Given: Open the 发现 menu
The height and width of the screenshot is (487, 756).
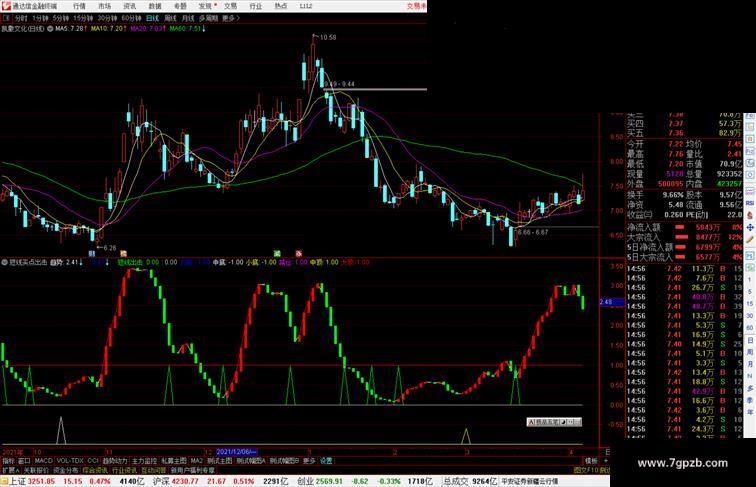Looking at the screenshot, I should [205, 6].
